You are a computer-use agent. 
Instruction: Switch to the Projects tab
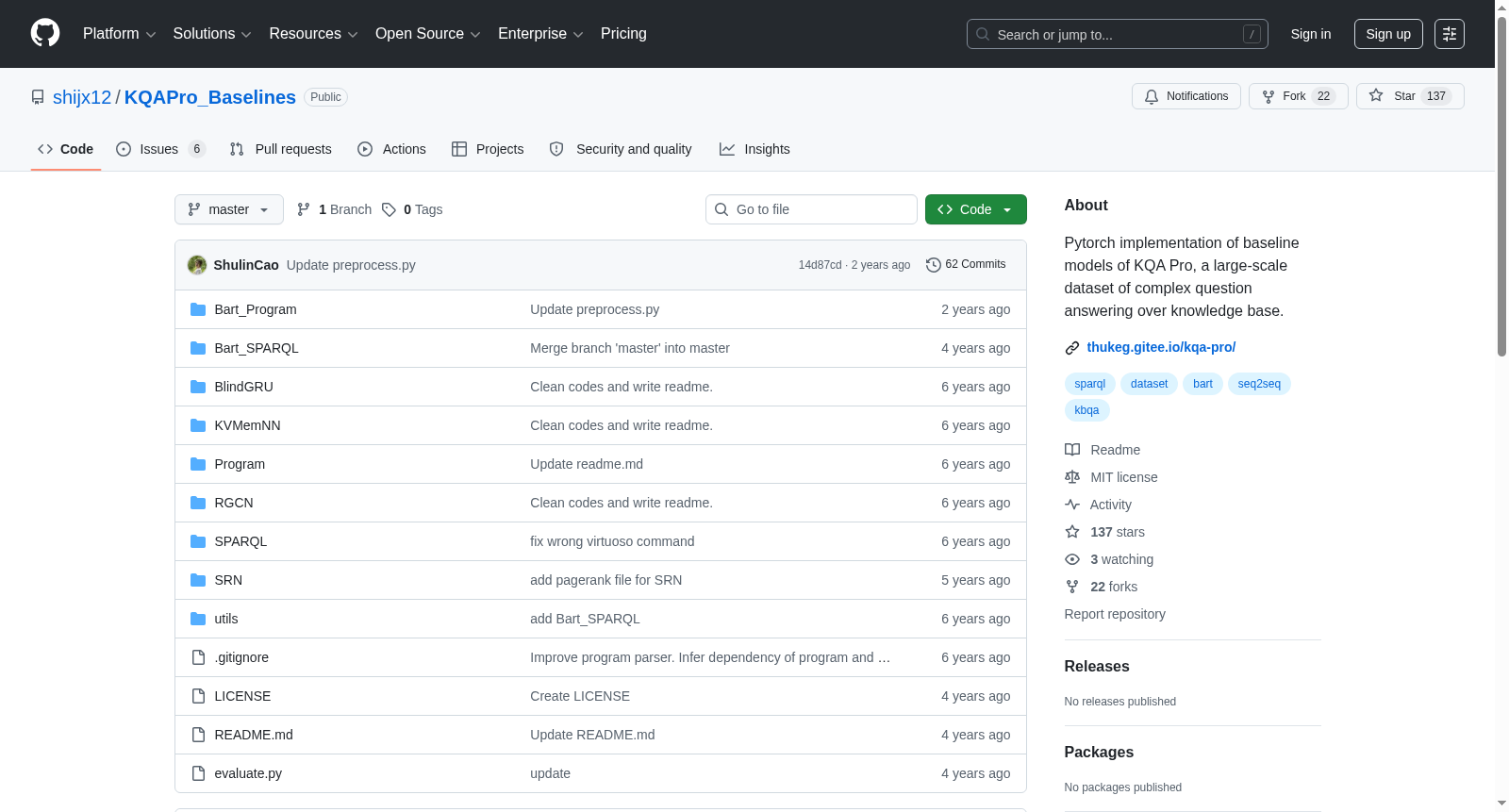pos(488,149)
